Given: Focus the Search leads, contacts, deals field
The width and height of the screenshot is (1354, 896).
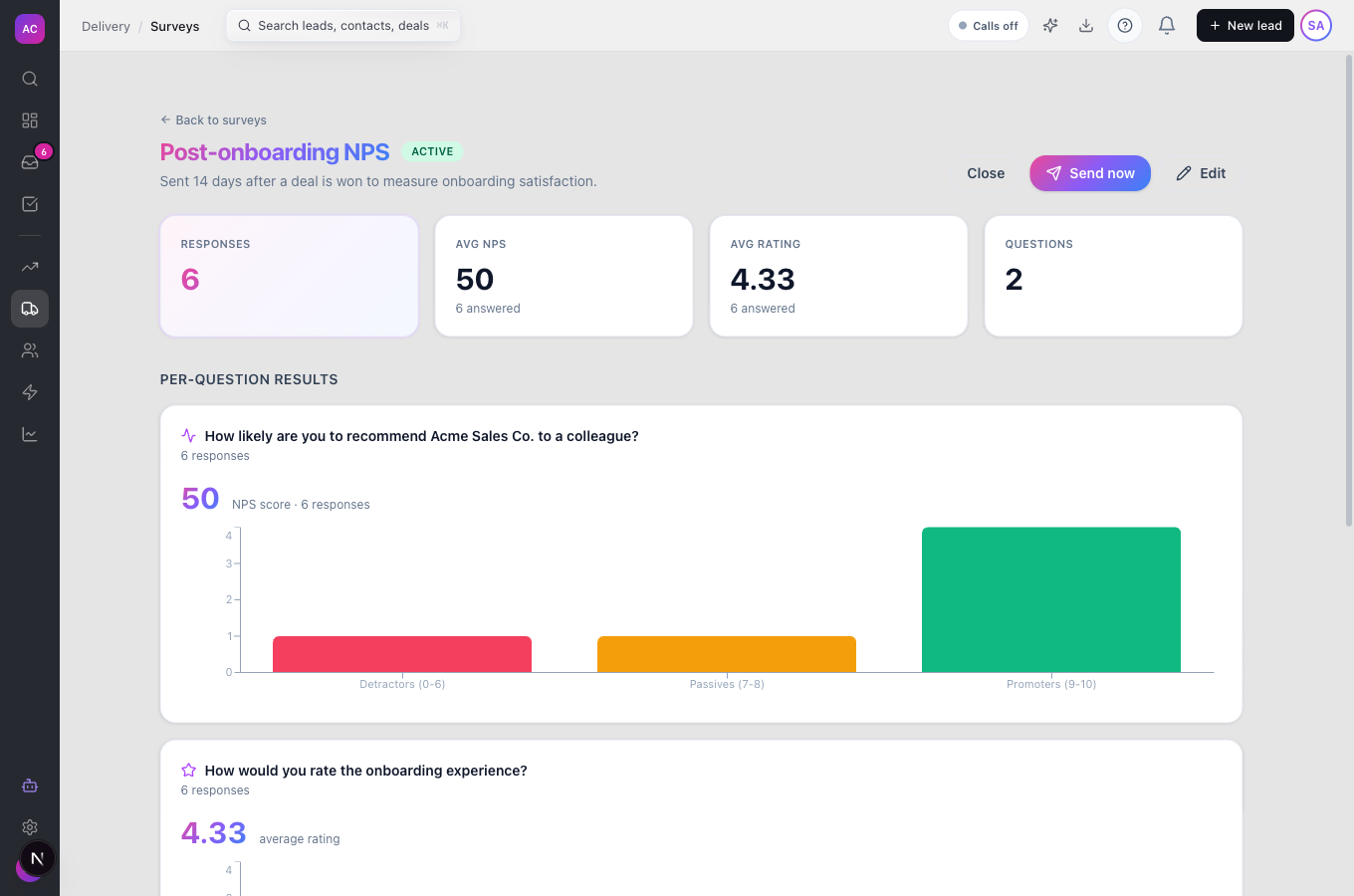Looking at the screenshot, I should [x=343, y=26].
